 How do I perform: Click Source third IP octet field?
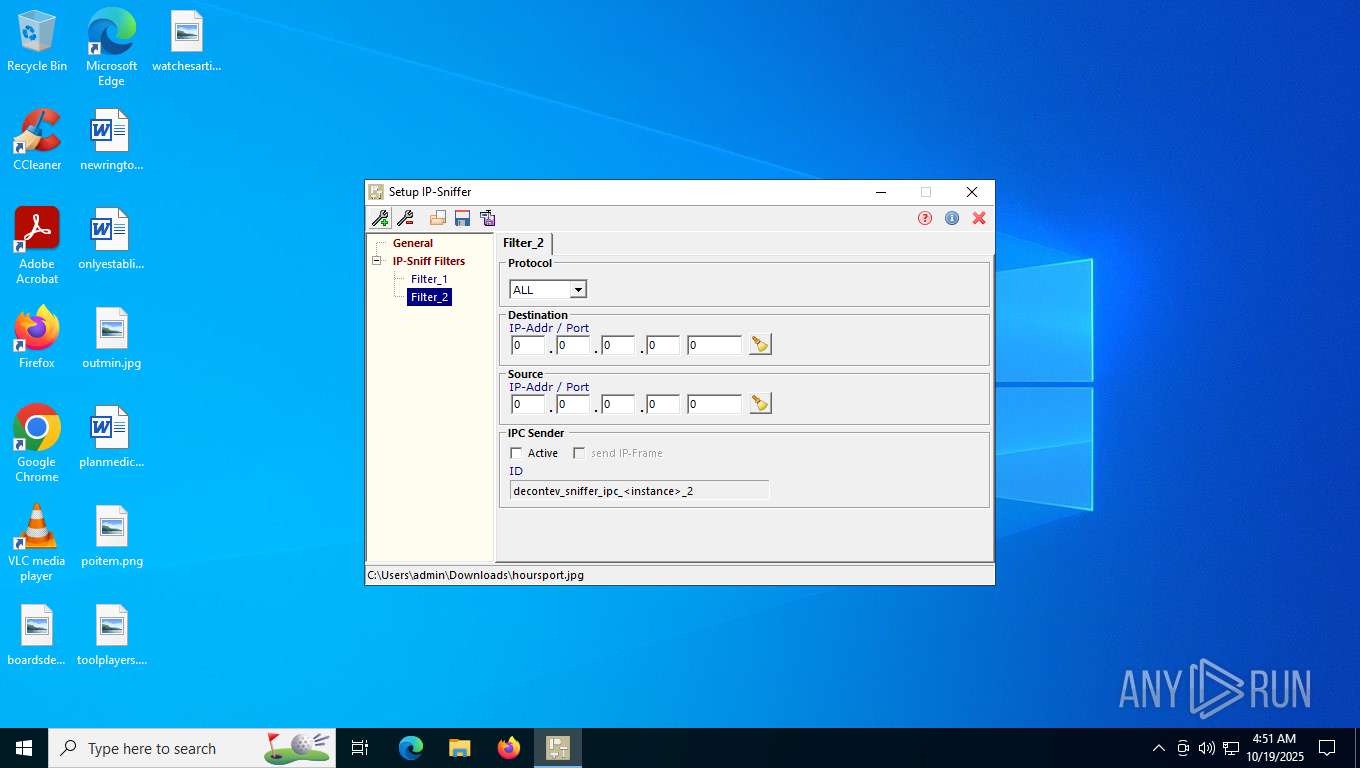(618, 404)
